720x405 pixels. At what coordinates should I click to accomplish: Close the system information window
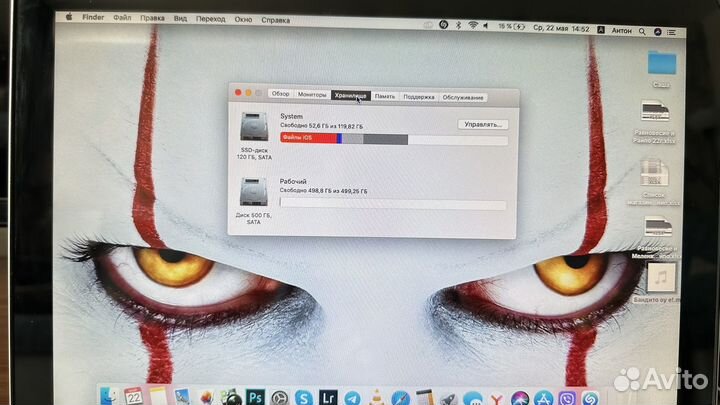coord(238,92)
